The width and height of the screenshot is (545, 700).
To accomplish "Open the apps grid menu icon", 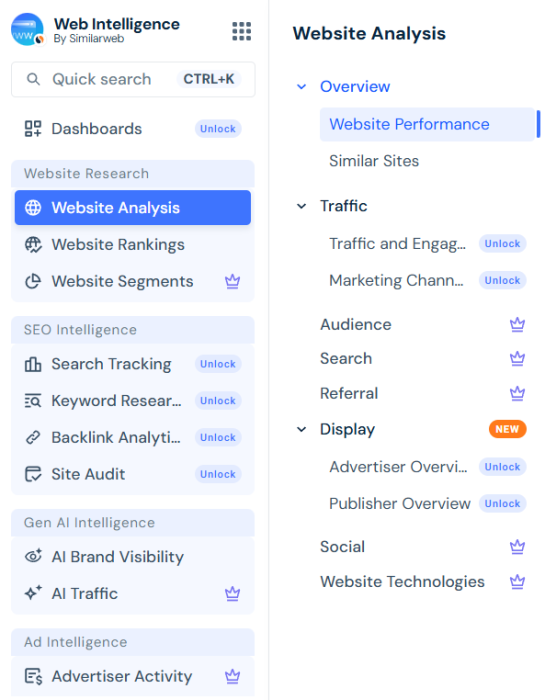I will pos(241,31).
